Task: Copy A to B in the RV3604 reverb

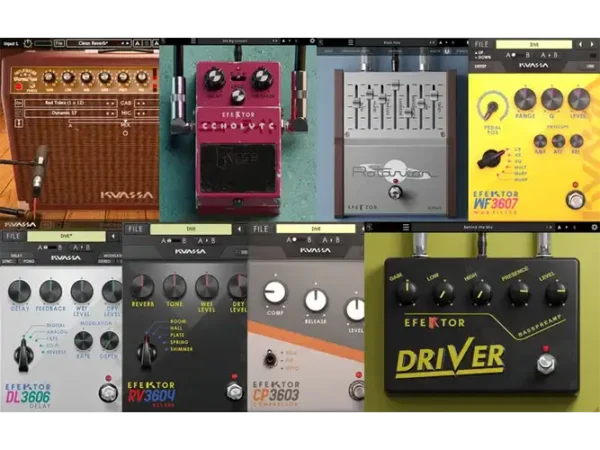Action: point(207,241)
